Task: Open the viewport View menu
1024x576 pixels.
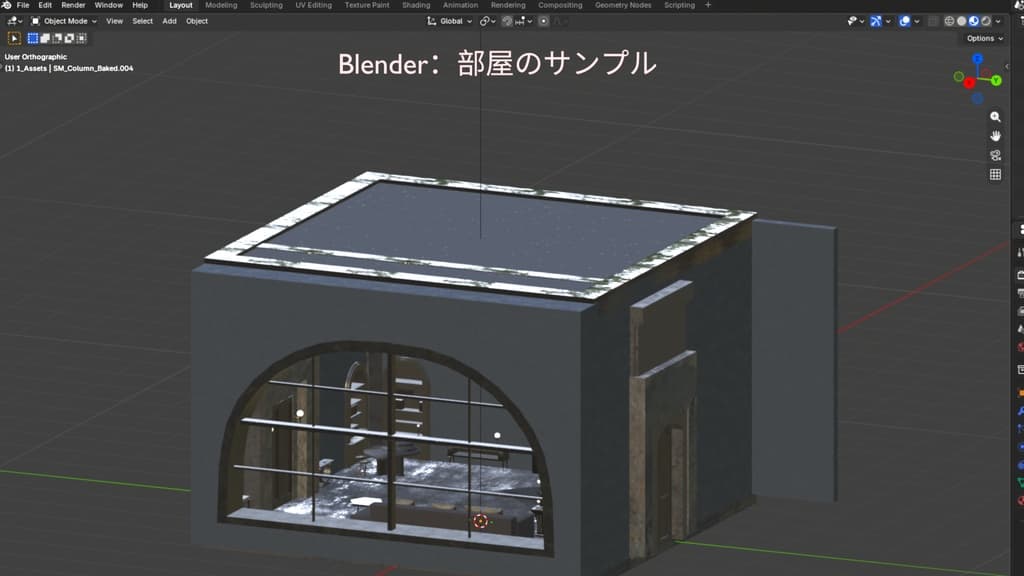Action: click(114, 21)
